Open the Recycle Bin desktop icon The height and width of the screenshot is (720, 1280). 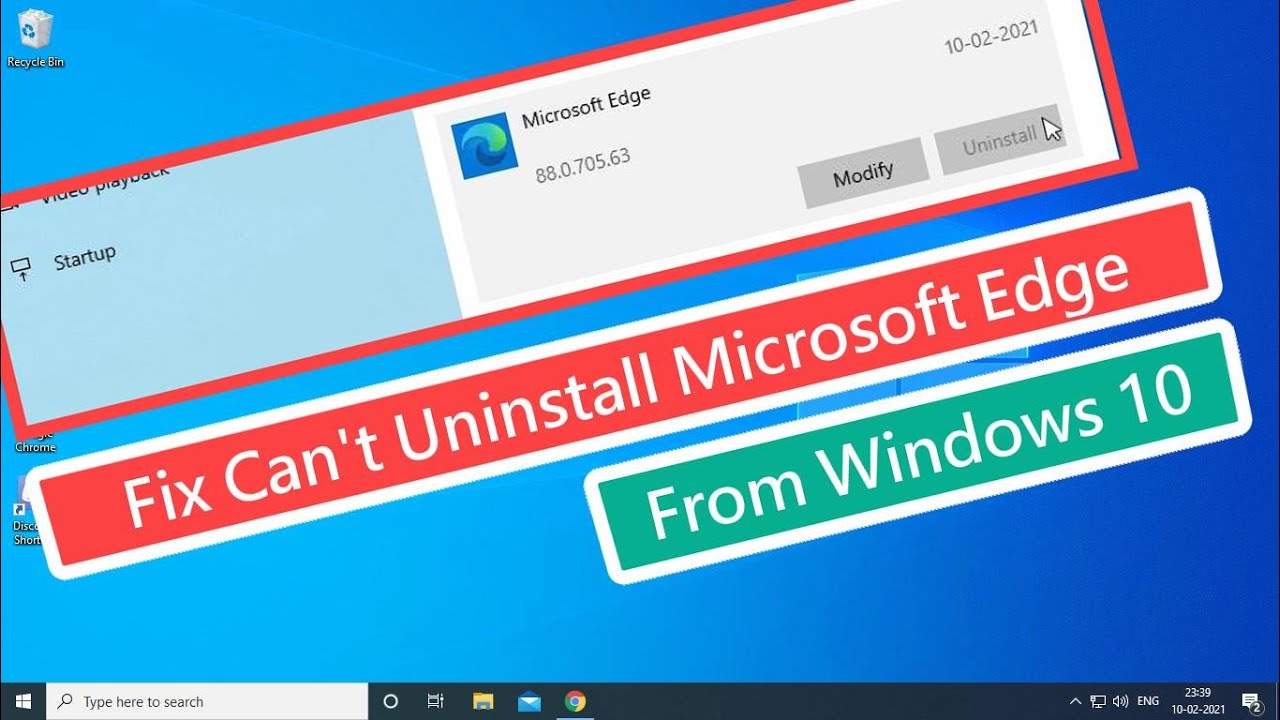pyautogui.click(x=35, y=39)
